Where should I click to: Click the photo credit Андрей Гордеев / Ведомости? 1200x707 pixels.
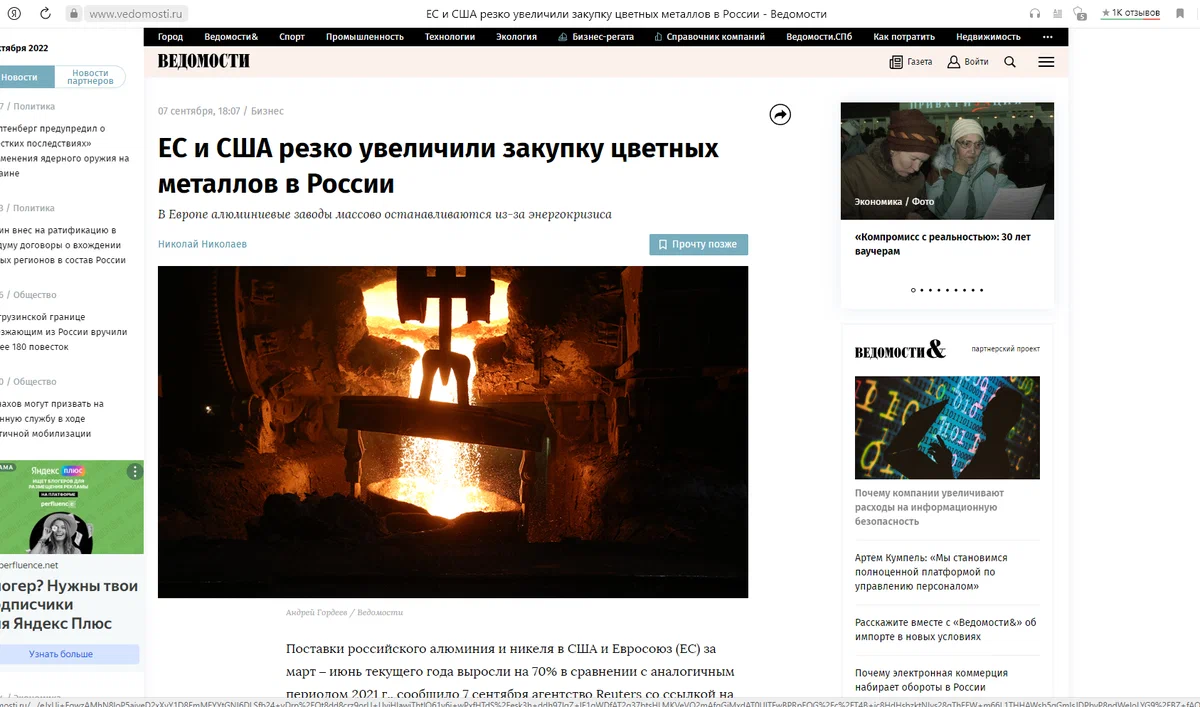coord(344,612)
